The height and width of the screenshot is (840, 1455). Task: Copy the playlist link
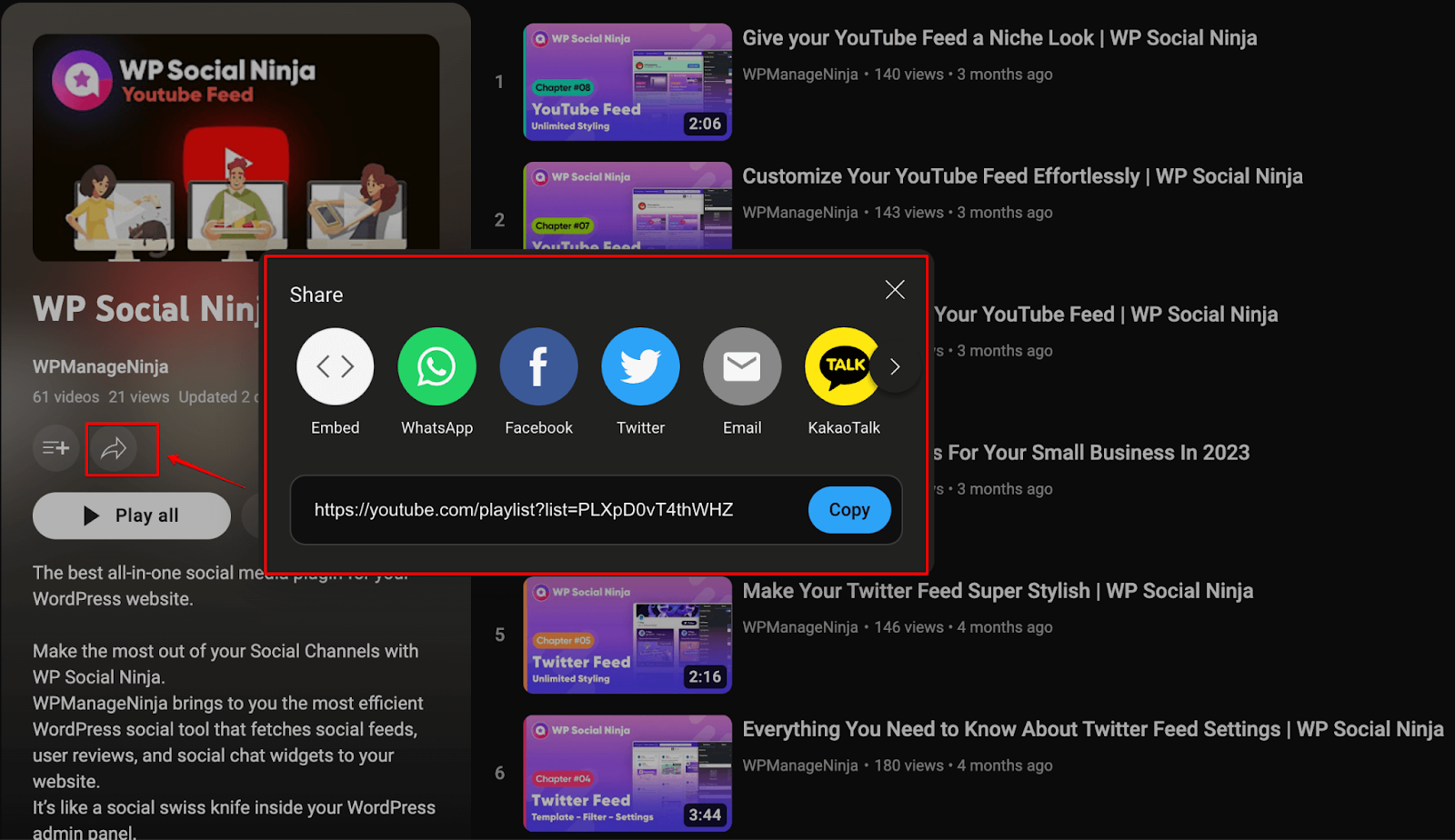[x=849, y=510]
